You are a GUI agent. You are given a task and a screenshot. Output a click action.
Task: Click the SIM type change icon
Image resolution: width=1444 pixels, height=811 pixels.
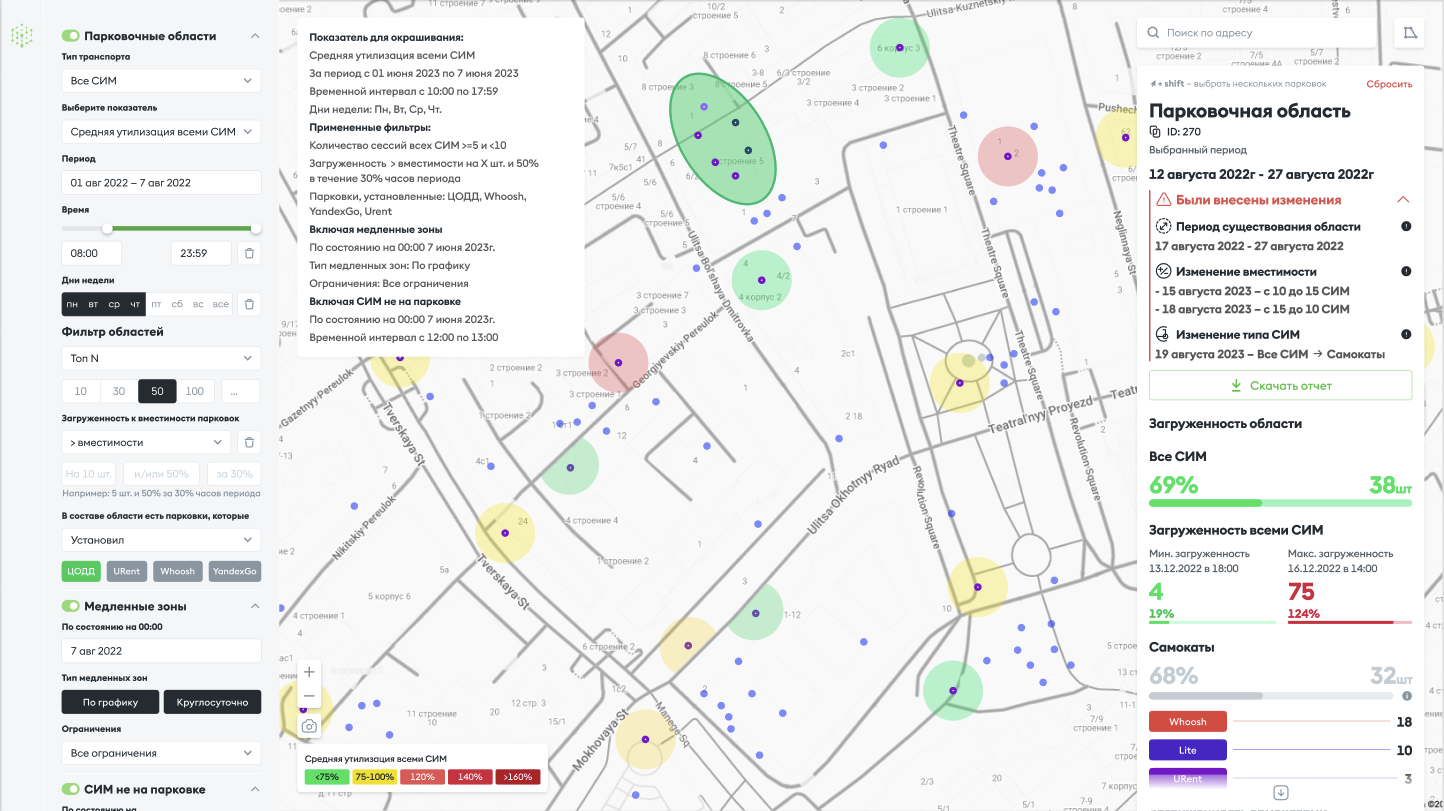(x=1163, y=334)
